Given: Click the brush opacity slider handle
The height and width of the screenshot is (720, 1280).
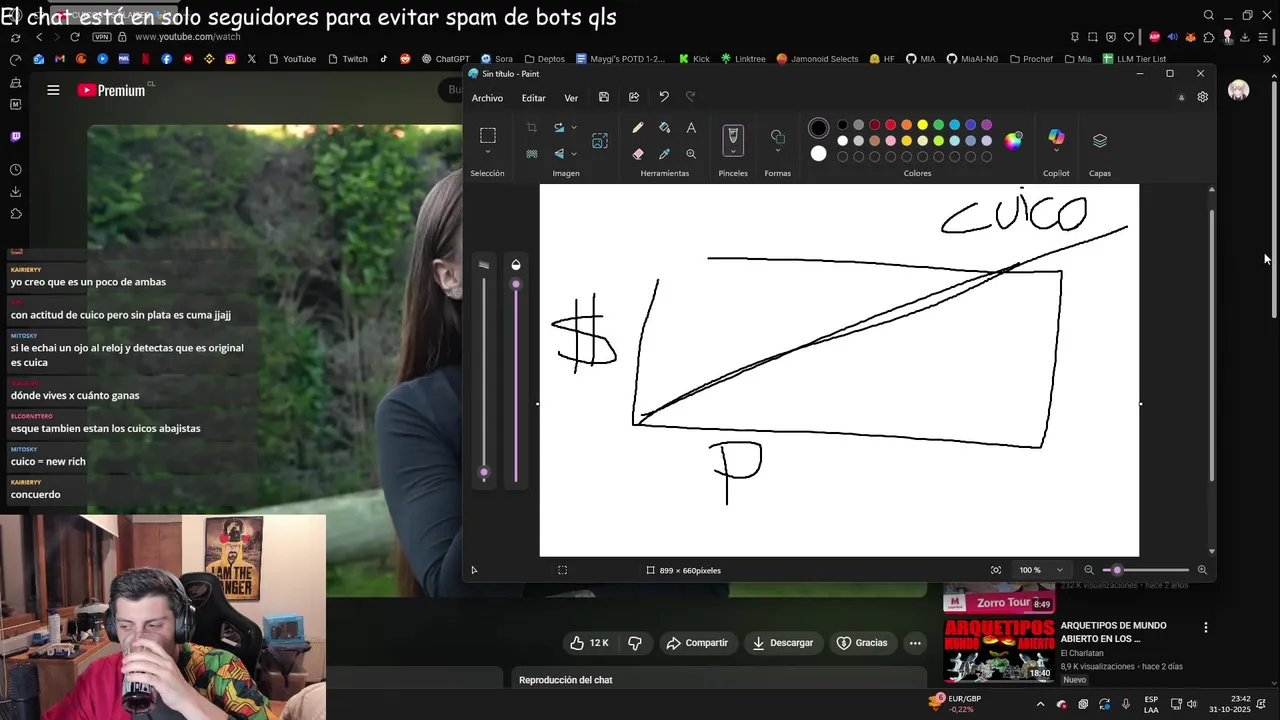Looking at the screenshot, I should pyautogui.click(x=516, y=284).
